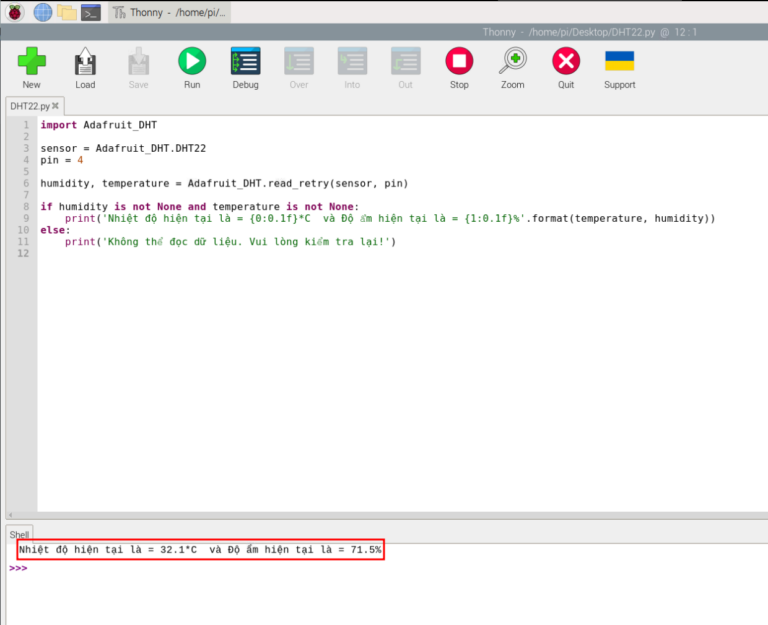
Task: Run the current script with green Run button
Action: coord(192,62)
